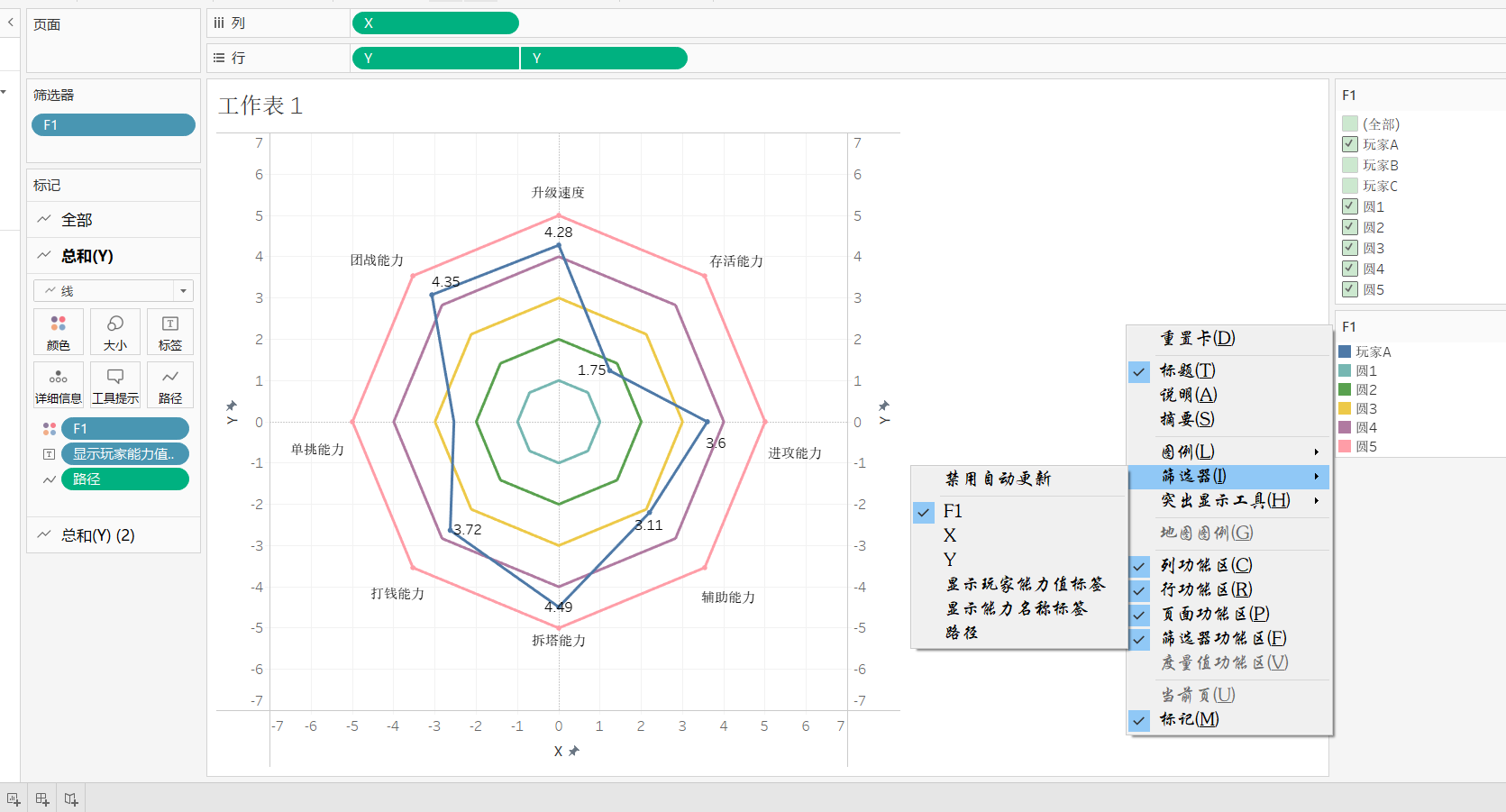Open the Size (大小) marks card button
This screenshot has height=812, width=1506.
tap(114, 332)
